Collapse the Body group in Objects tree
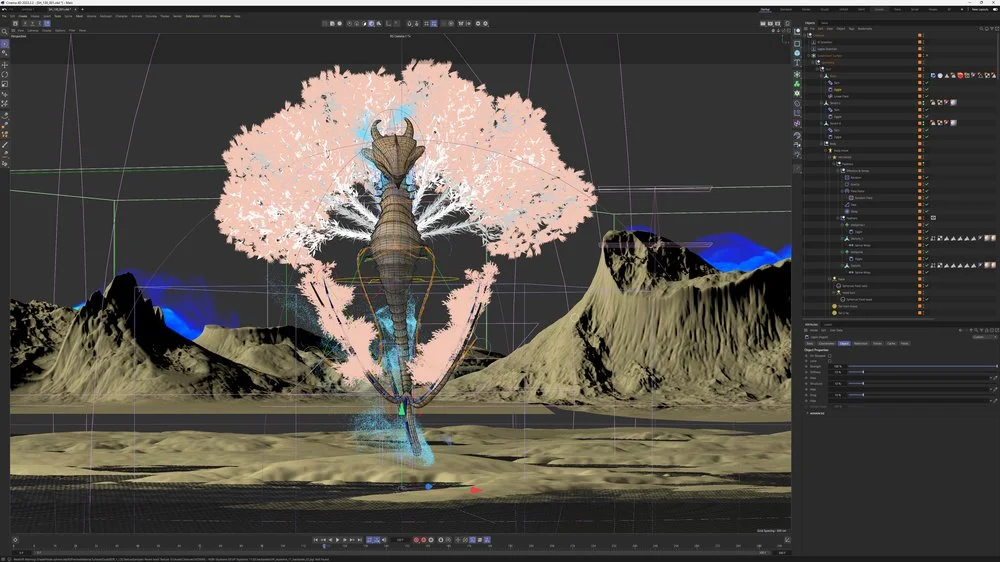The image size is (1000, 562). point(821,143)
